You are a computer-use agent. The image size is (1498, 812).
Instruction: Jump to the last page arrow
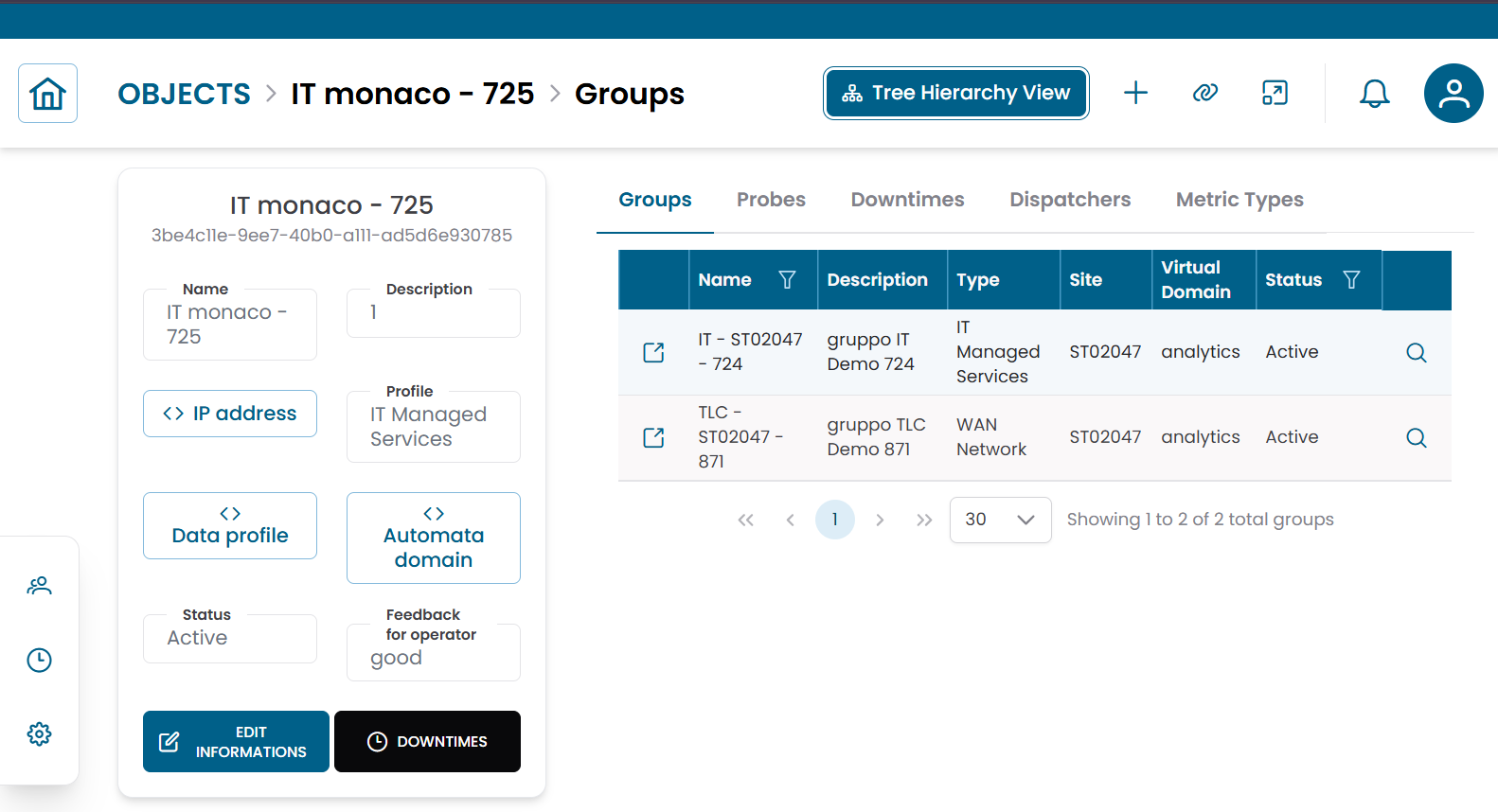924,520
